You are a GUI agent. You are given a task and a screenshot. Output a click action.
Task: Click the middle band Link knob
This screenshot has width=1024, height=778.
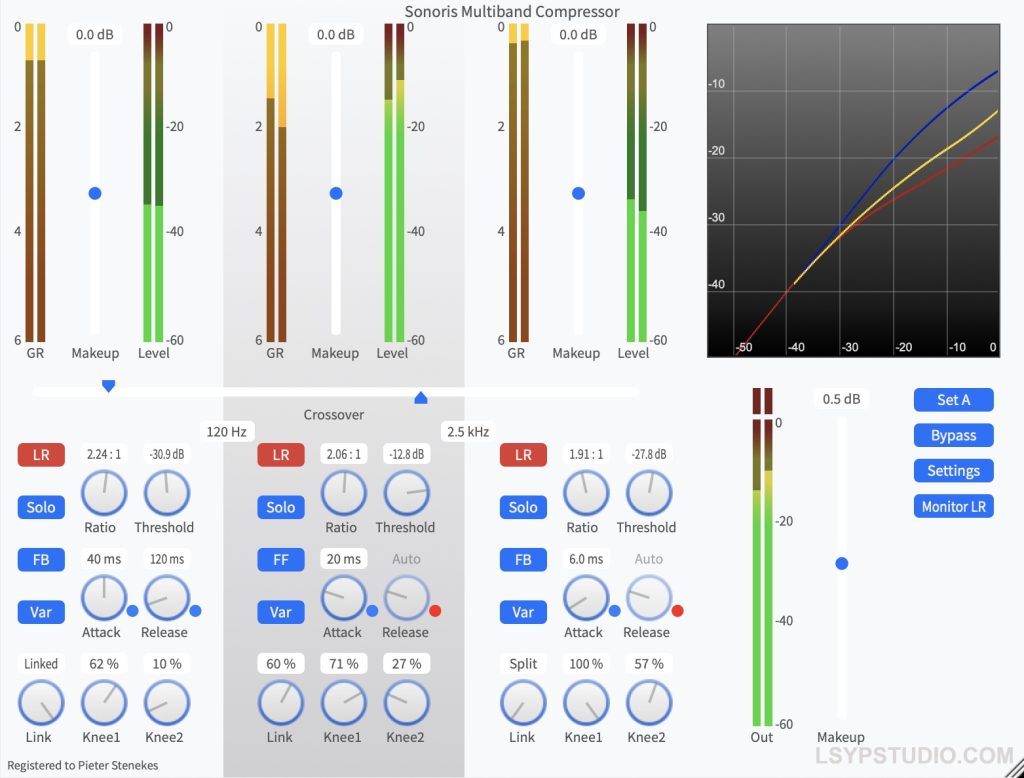[280, 704]
